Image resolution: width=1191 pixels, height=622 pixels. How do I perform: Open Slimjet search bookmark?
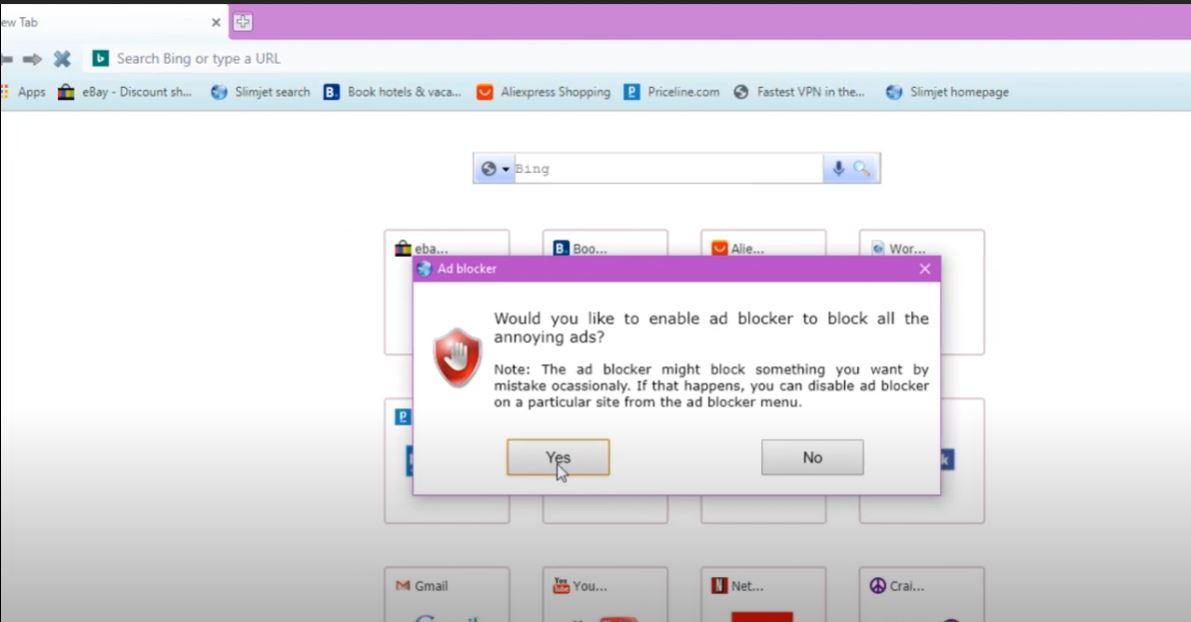pyautogui.click(x=261, y=92)
